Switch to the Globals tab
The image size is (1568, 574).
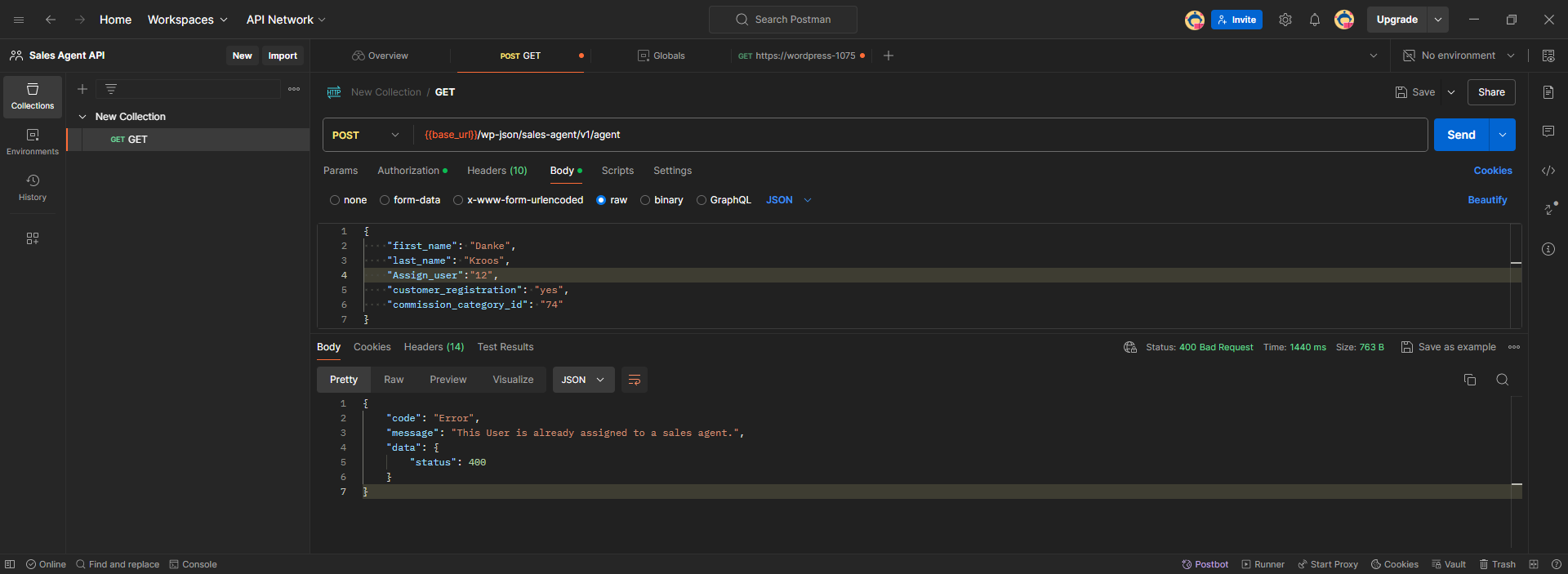click(661, 56)
